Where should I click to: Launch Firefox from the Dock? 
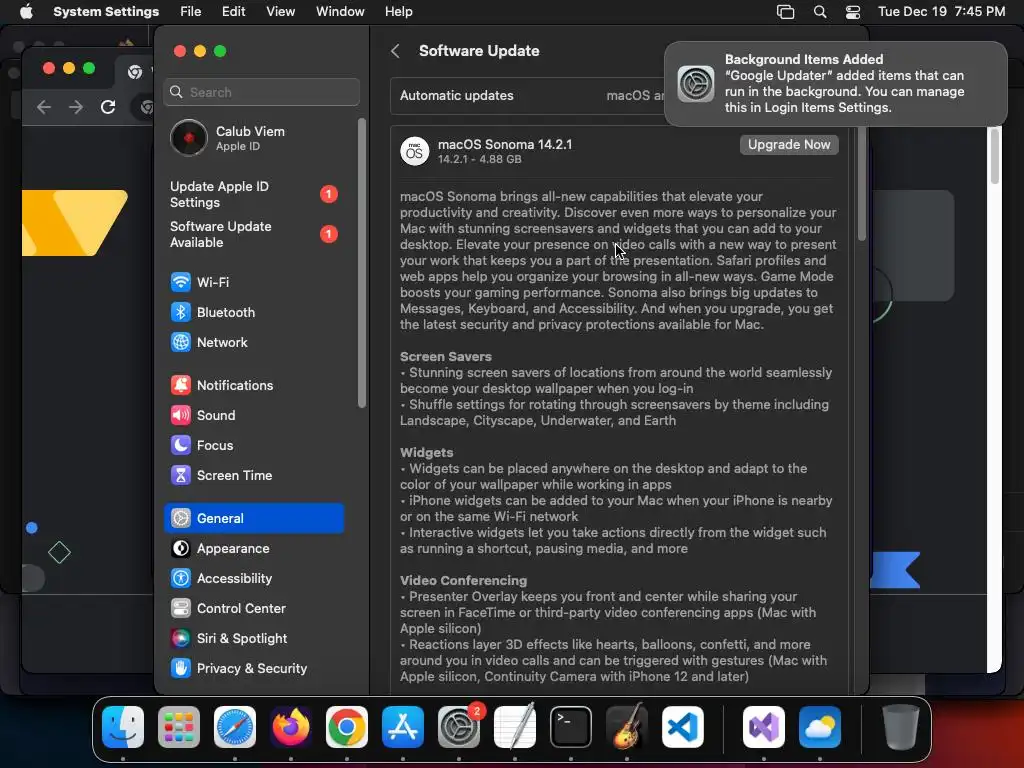(291, 727)
